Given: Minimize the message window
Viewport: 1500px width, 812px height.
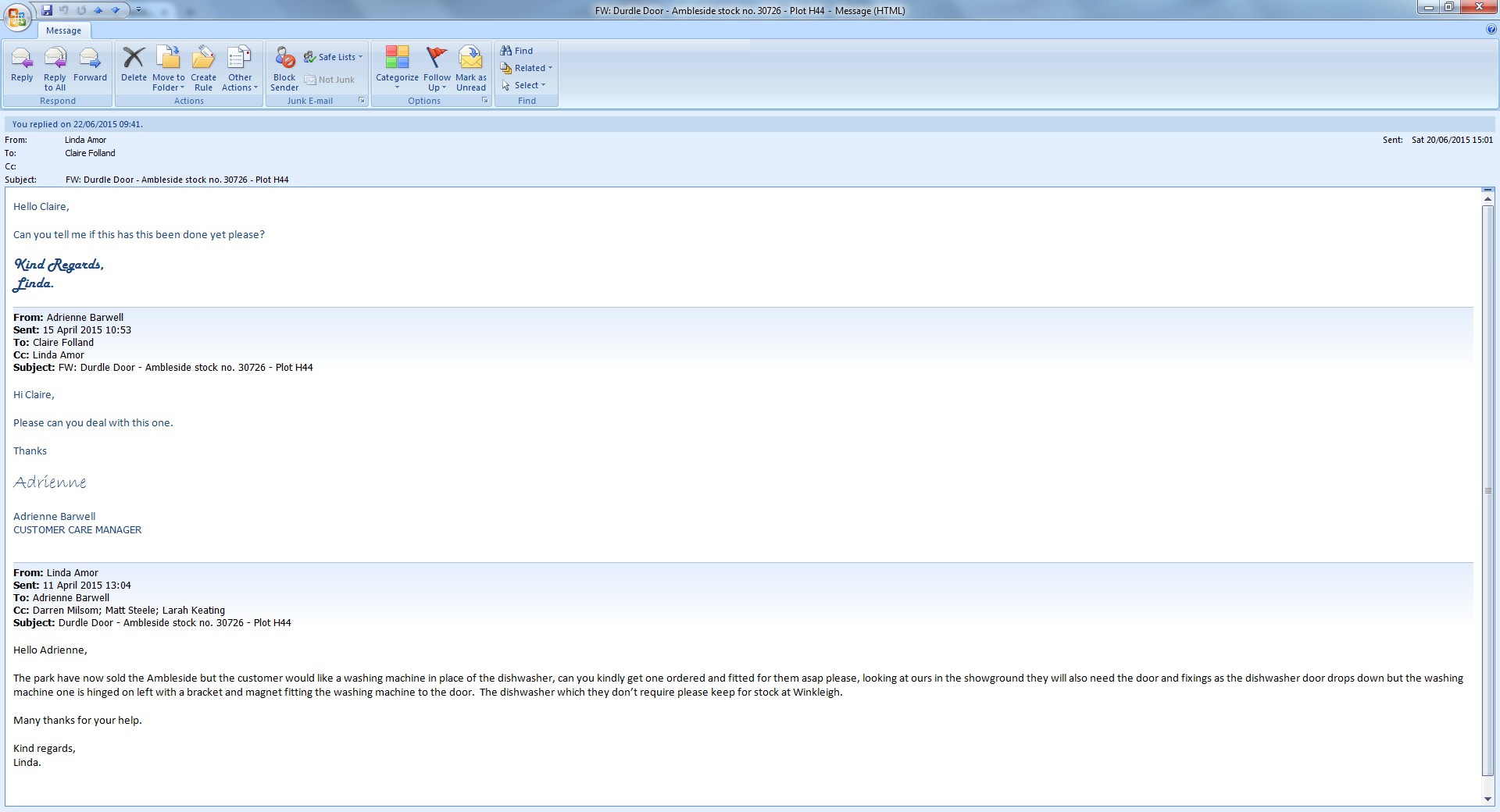Looking at the screenshot, I should pyautogui.click(x=1429, y=7).
